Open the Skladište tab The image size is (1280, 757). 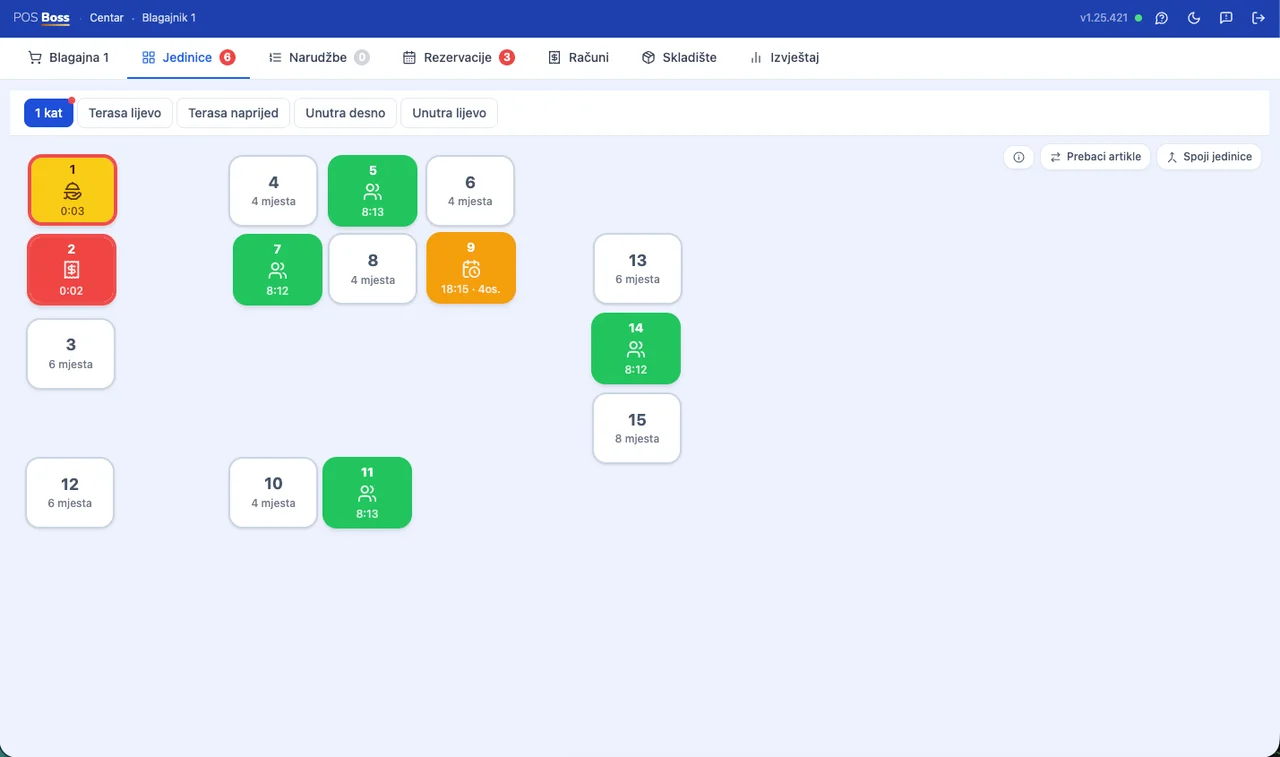pyautogui.click(x=679, y=58)
